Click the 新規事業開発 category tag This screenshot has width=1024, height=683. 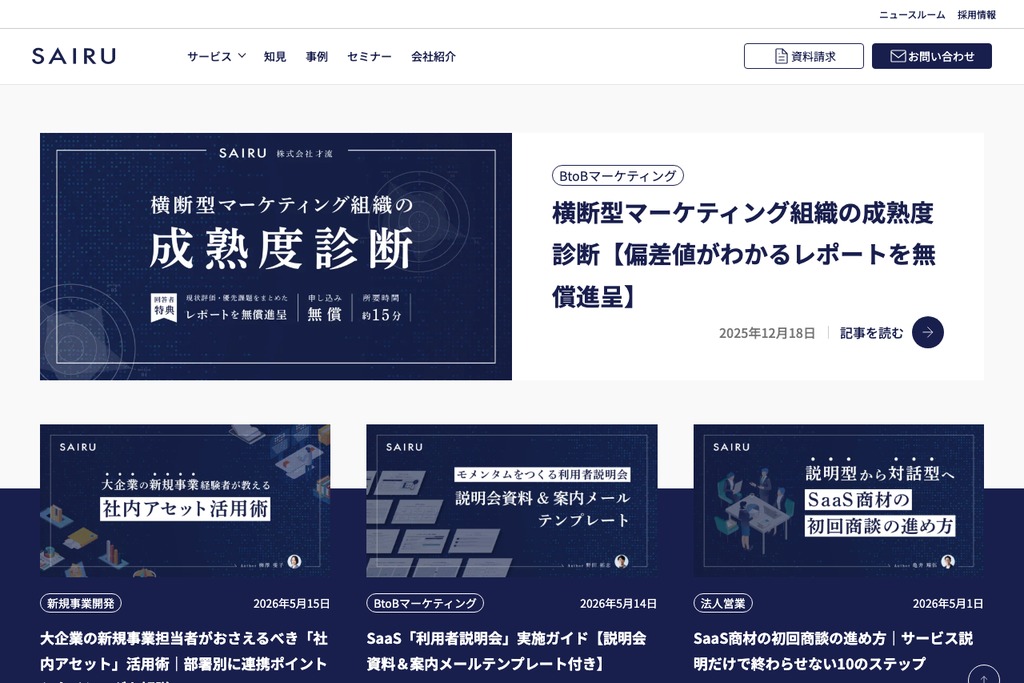81,603
